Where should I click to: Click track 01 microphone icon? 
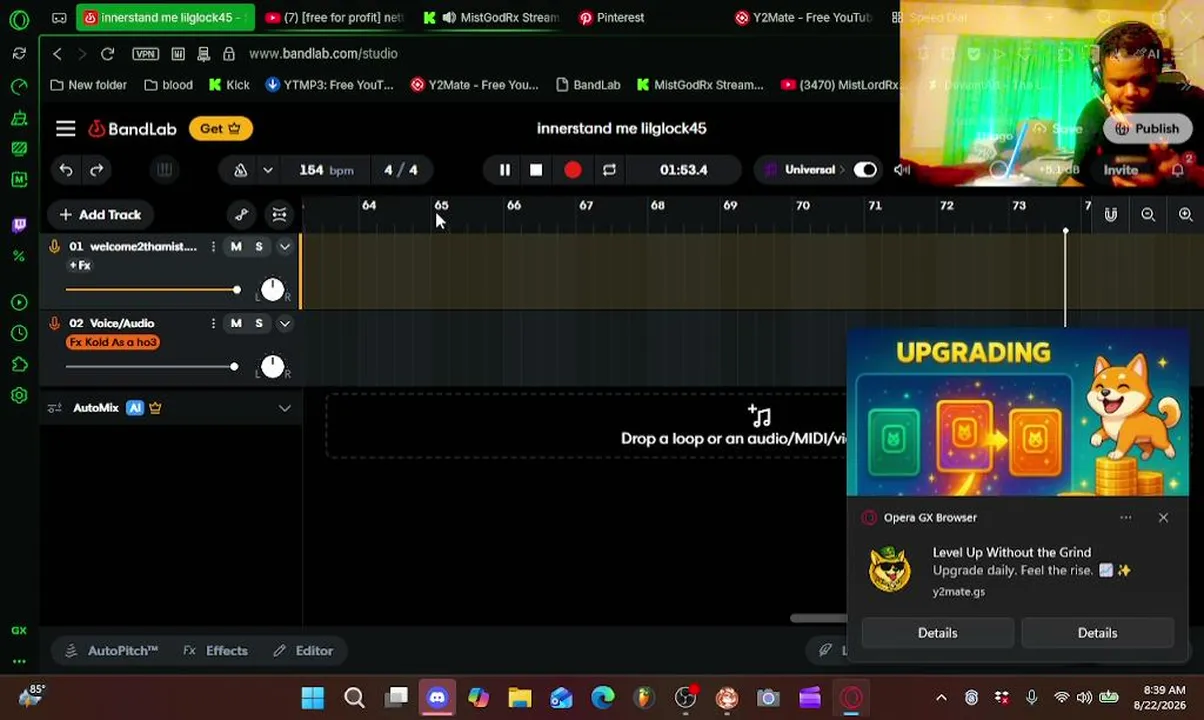click(x=55, y=247)
